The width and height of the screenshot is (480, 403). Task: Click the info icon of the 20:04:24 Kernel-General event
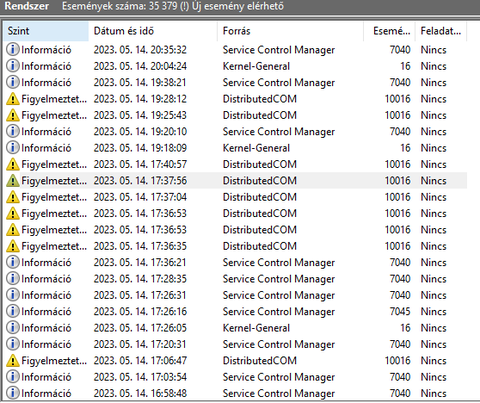click(x=13, y=66)
